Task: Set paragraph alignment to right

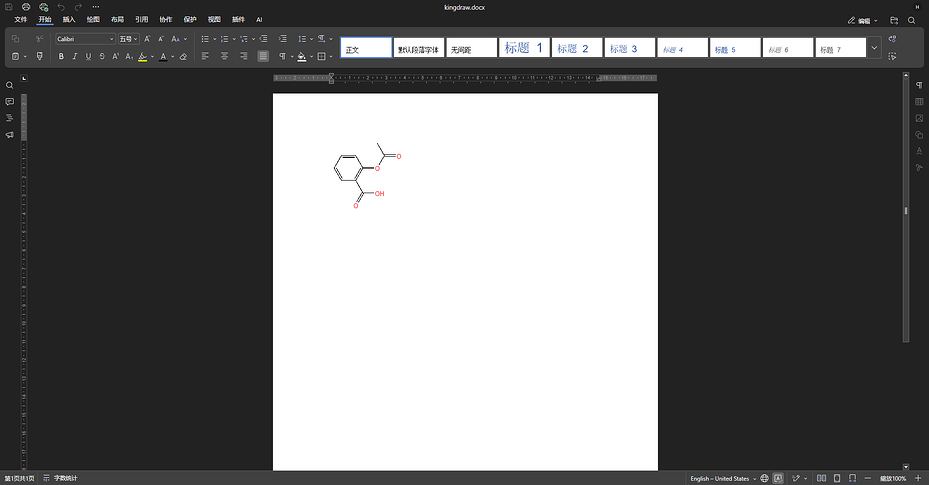Action: (x=244, y=56)
